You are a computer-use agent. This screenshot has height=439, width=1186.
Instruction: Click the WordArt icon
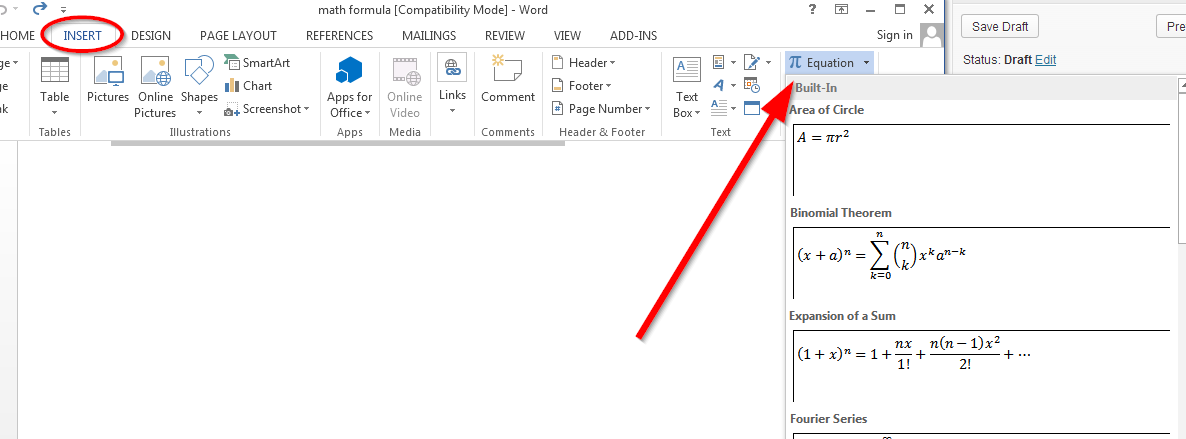click(719, 85)
